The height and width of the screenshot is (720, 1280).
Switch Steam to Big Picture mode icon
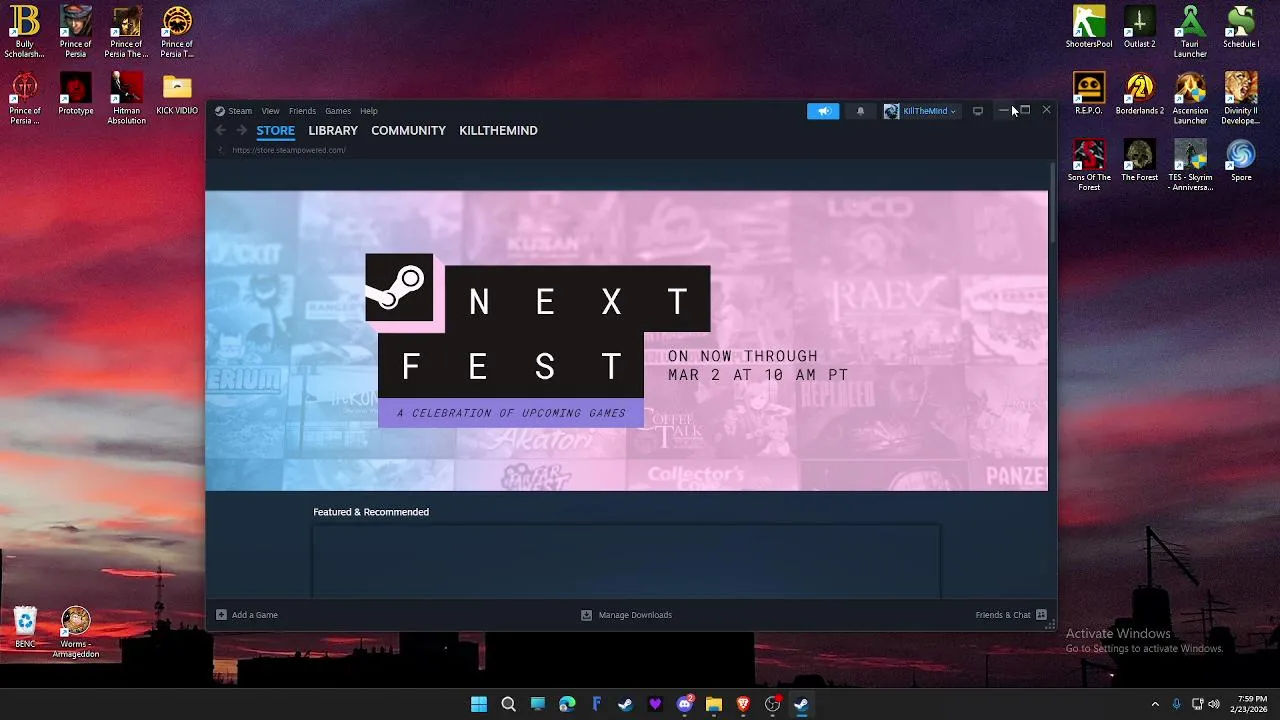click(x=978, y=111)
